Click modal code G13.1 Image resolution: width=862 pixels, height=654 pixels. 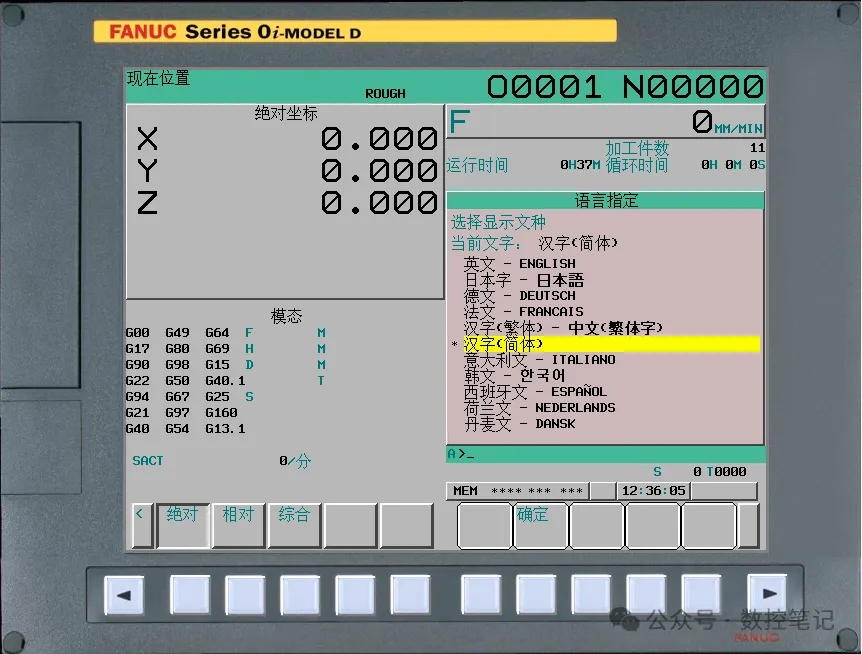coord(225,429)
